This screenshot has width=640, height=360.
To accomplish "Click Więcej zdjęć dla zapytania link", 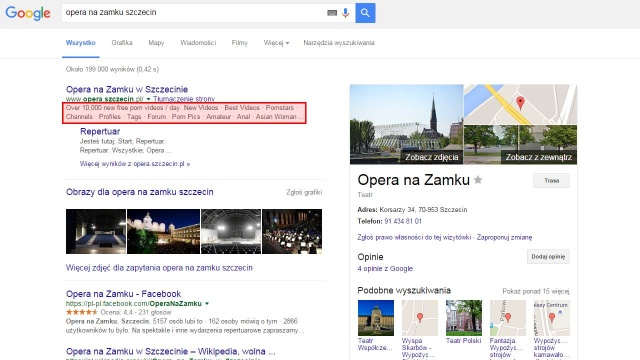I will 159,268.
